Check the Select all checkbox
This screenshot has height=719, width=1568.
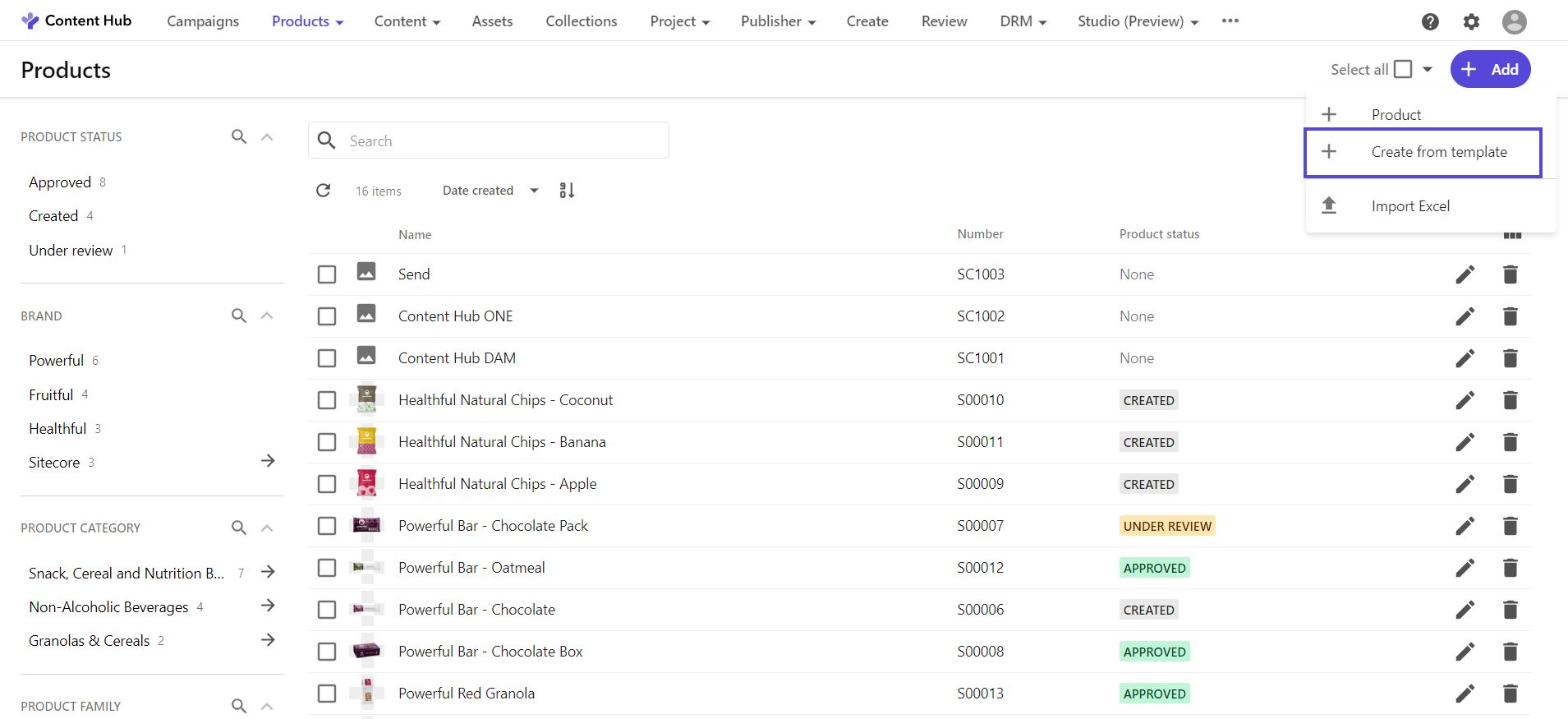pos(1403,69)
